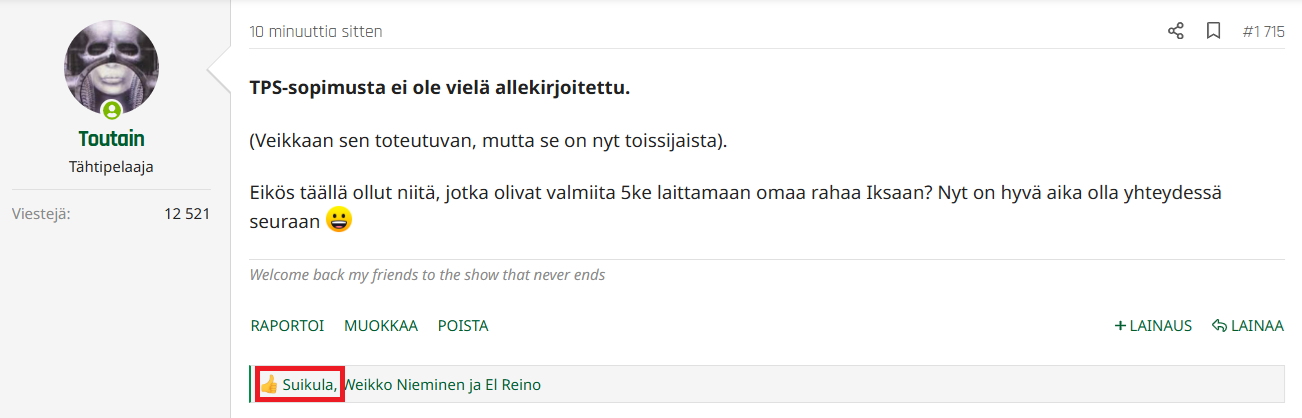Viewport: 1302px width, 418px height.
Task: Toggle multi-quote with + LAINAUS
Action: tap(1154, 326)
